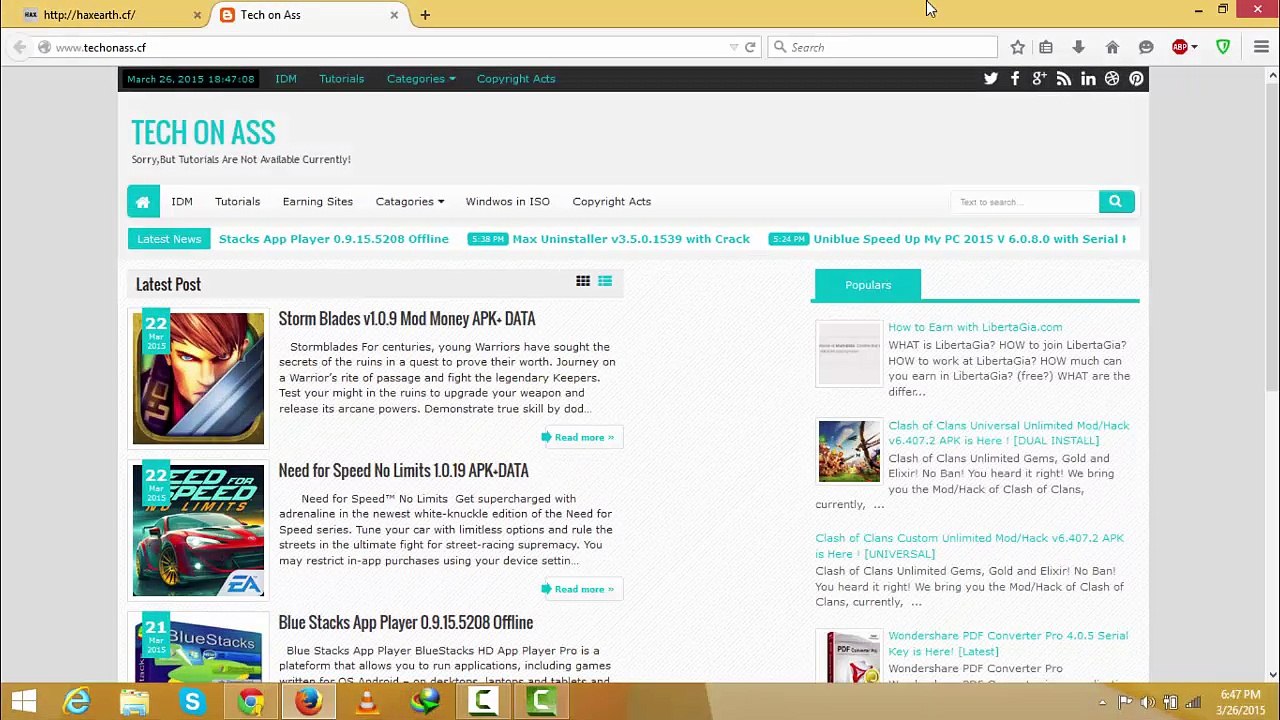Launch Internet Explorer from the taskbar
This screenshot has height=720, width=1280.
(77, 702)
